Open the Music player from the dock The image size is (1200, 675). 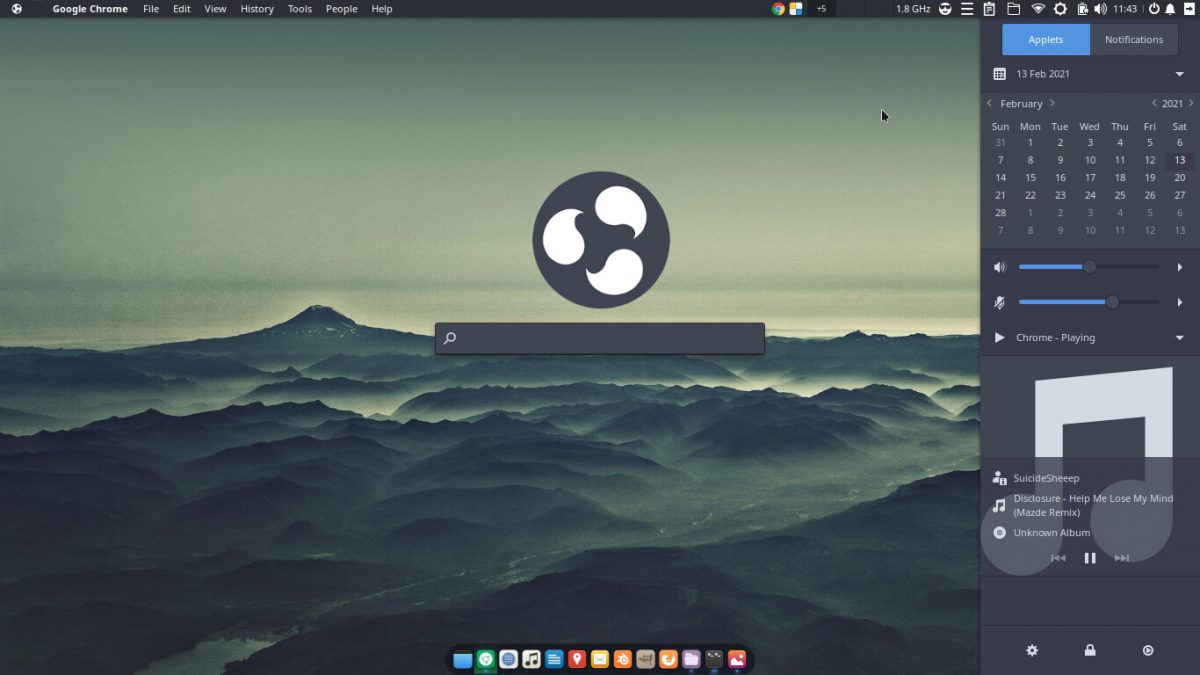[x=531, y=658]
